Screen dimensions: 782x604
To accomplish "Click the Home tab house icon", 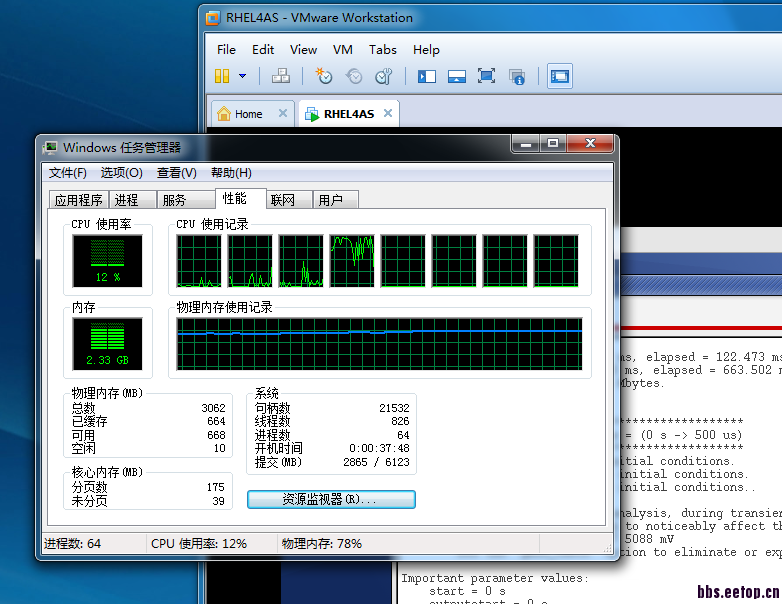I will (224, 114).
